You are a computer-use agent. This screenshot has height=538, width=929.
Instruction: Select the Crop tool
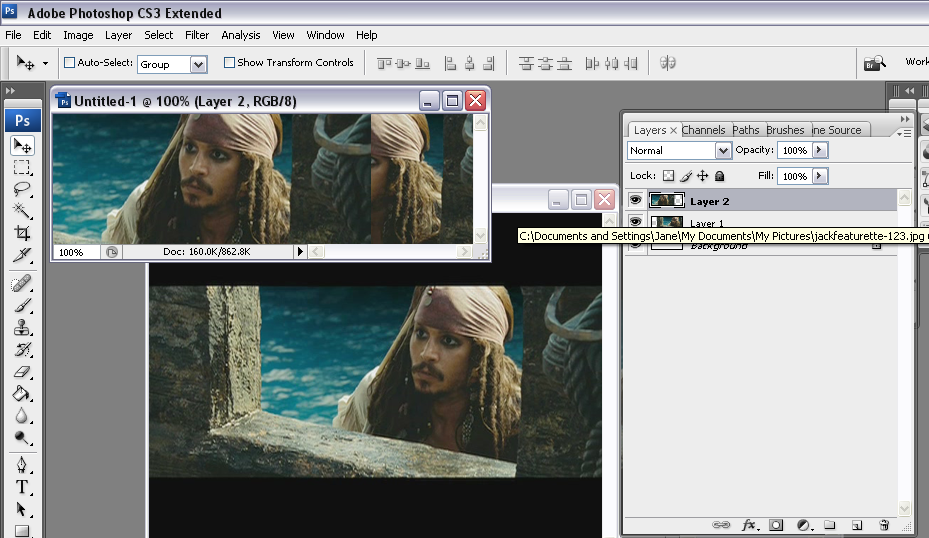(x=21, y=233)
